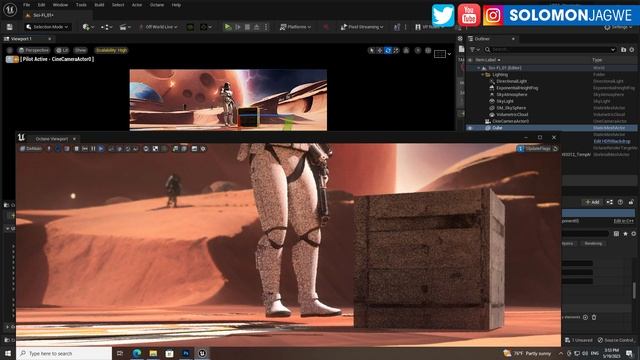
Task: Click the Eject button in main toolbar
Action: click(257, 27)
